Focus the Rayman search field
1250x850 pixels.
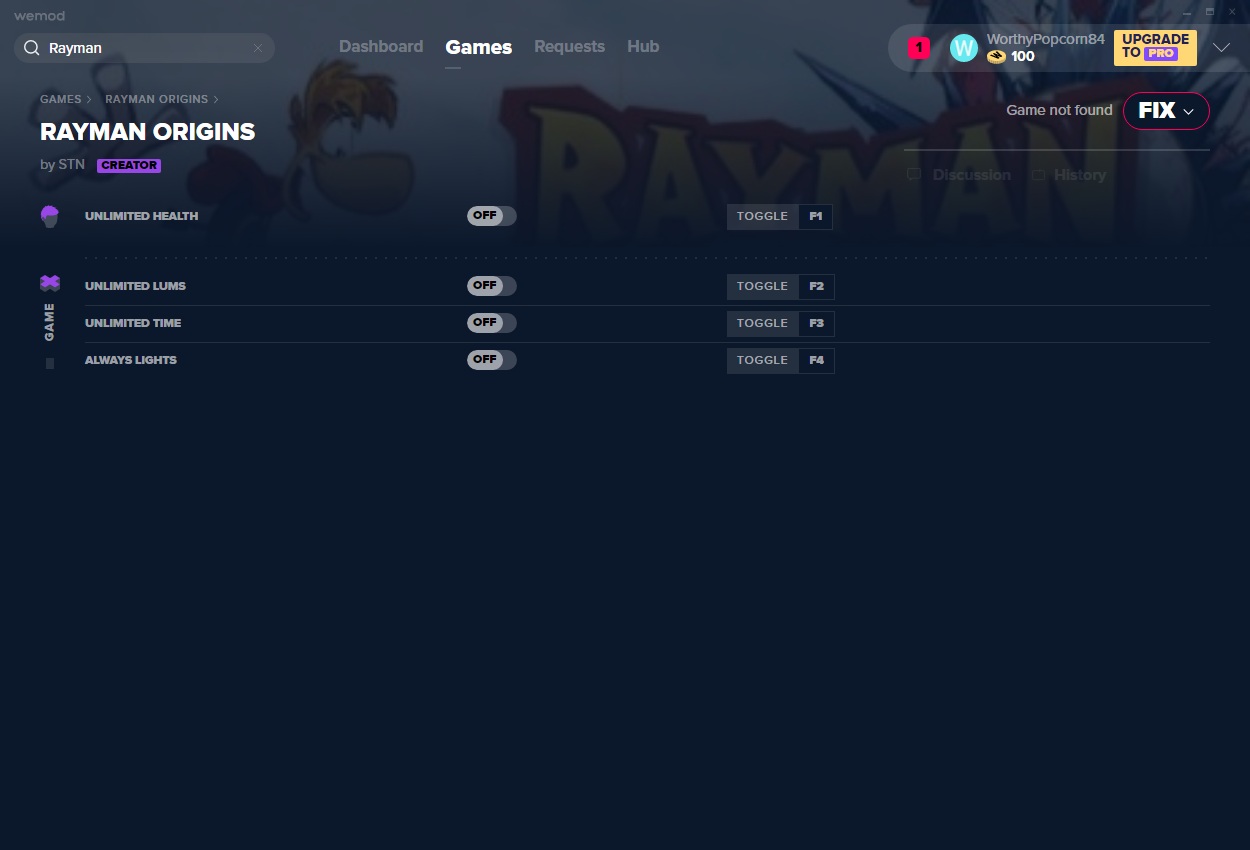(144, 48)
